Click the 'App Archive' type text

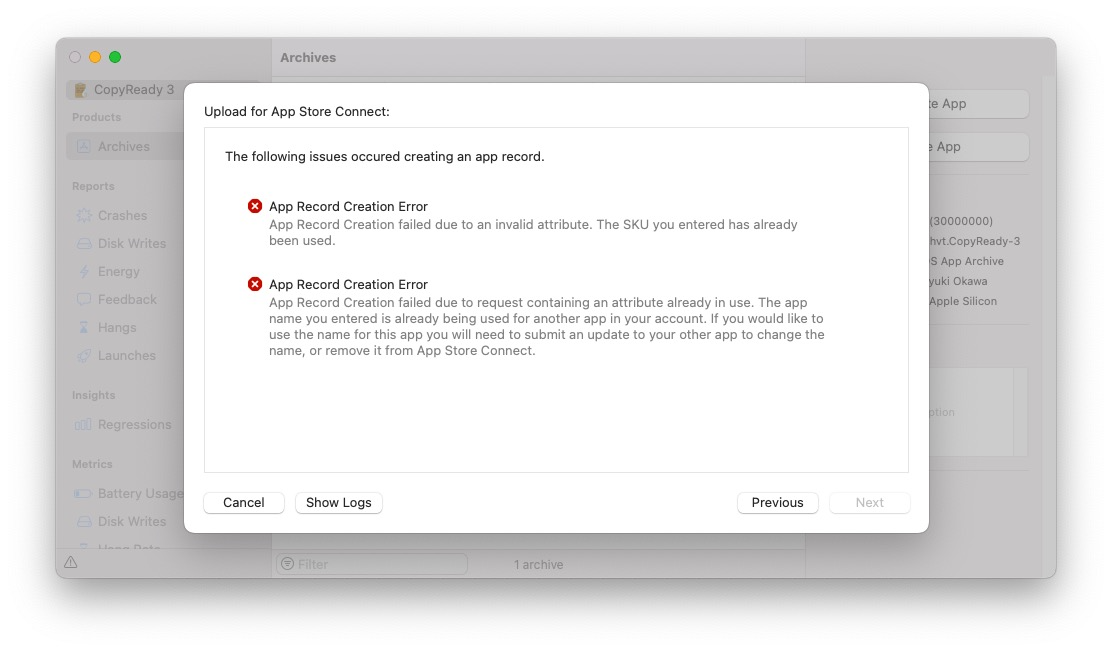(x=972, y=261)
